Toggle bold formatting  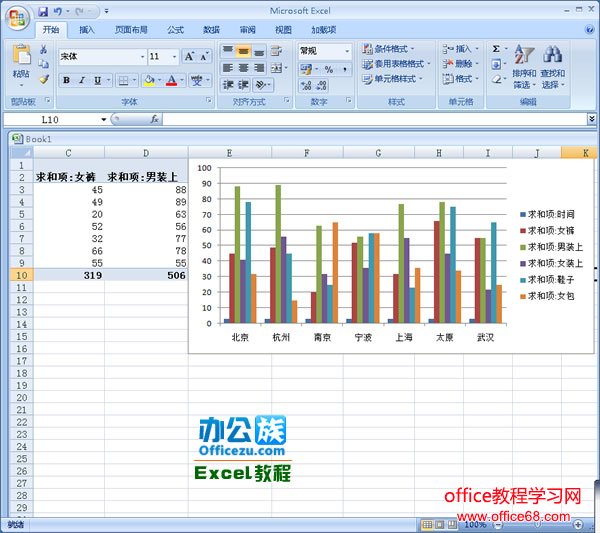pyautogui.click(x=67, y=80)
